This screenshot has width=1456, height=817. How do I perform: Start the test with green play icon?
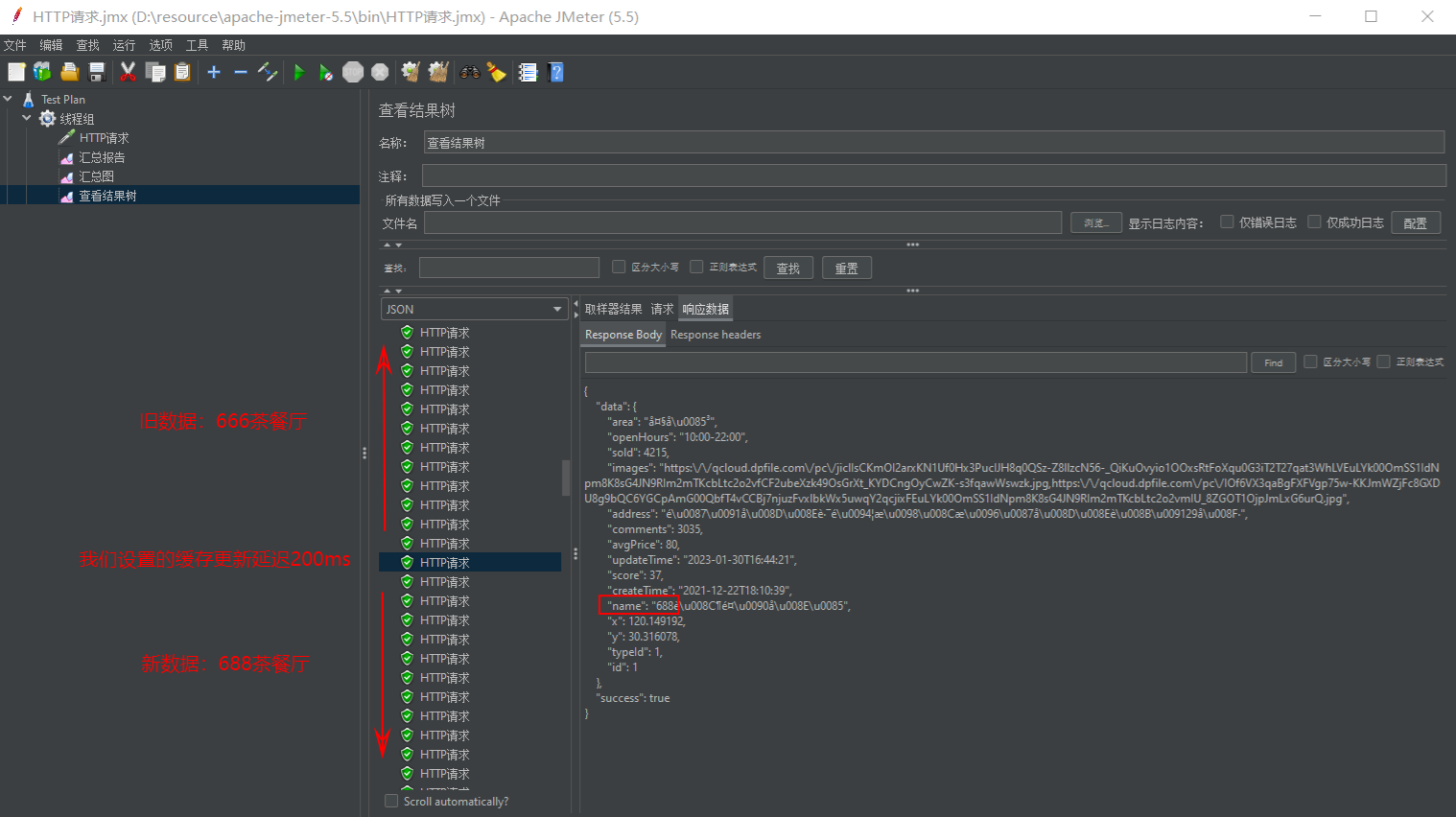coord(299,72)
